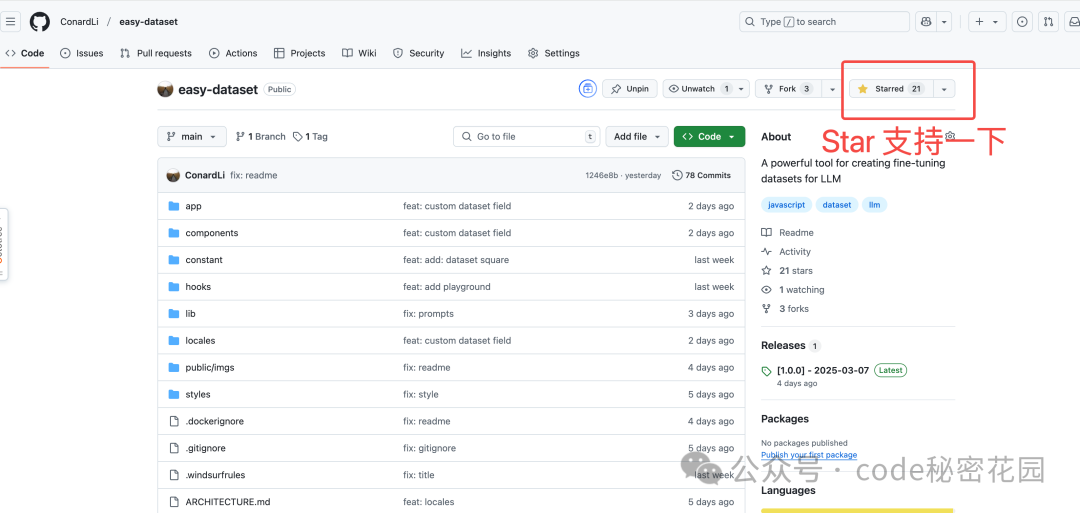This screenshot has height=513, width=1080.
Task: Switch to the Wiki tab
Action: (x=359, y=53)
